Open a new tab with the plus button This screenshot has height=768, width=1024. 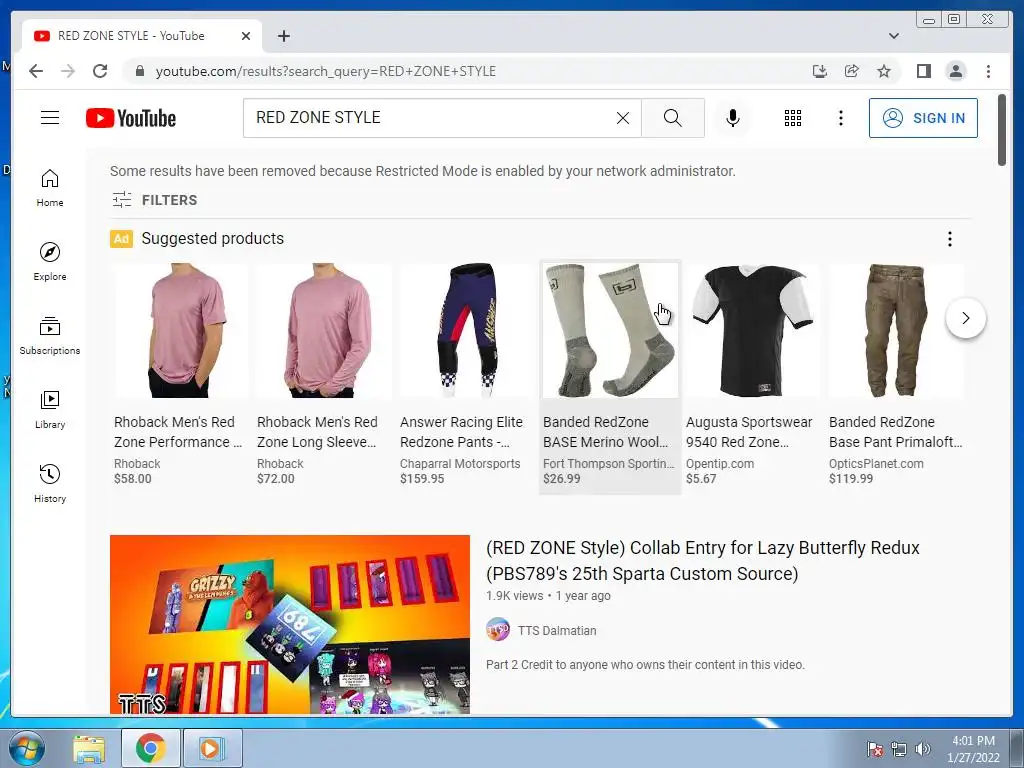point(283,36)
